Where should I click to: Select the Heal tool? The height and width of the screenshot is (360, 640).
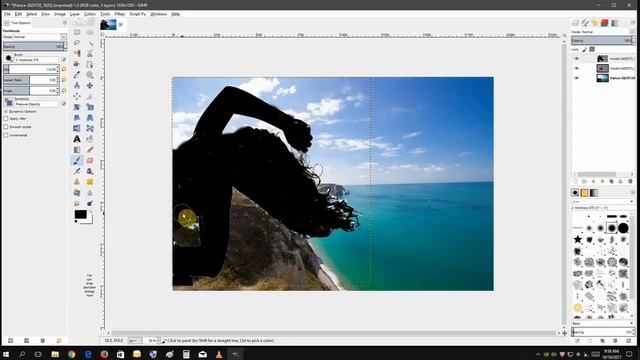click(90, 182)
